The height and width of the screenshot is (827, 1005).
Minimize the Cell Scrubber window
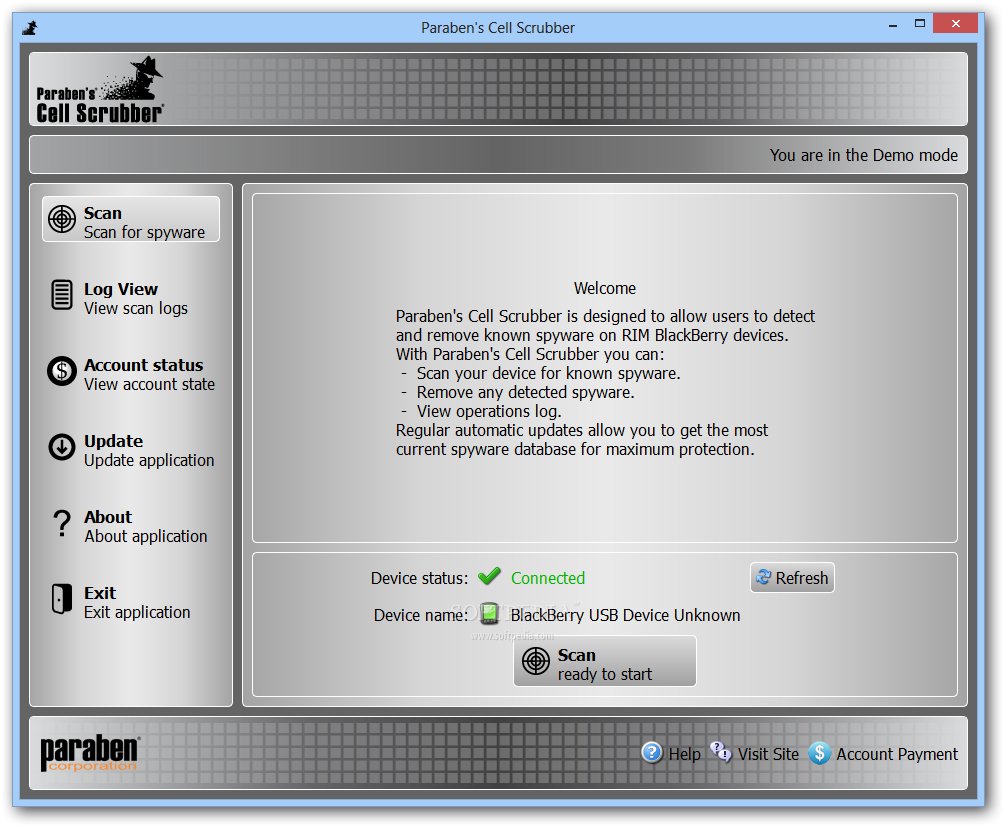click(893, 24)
